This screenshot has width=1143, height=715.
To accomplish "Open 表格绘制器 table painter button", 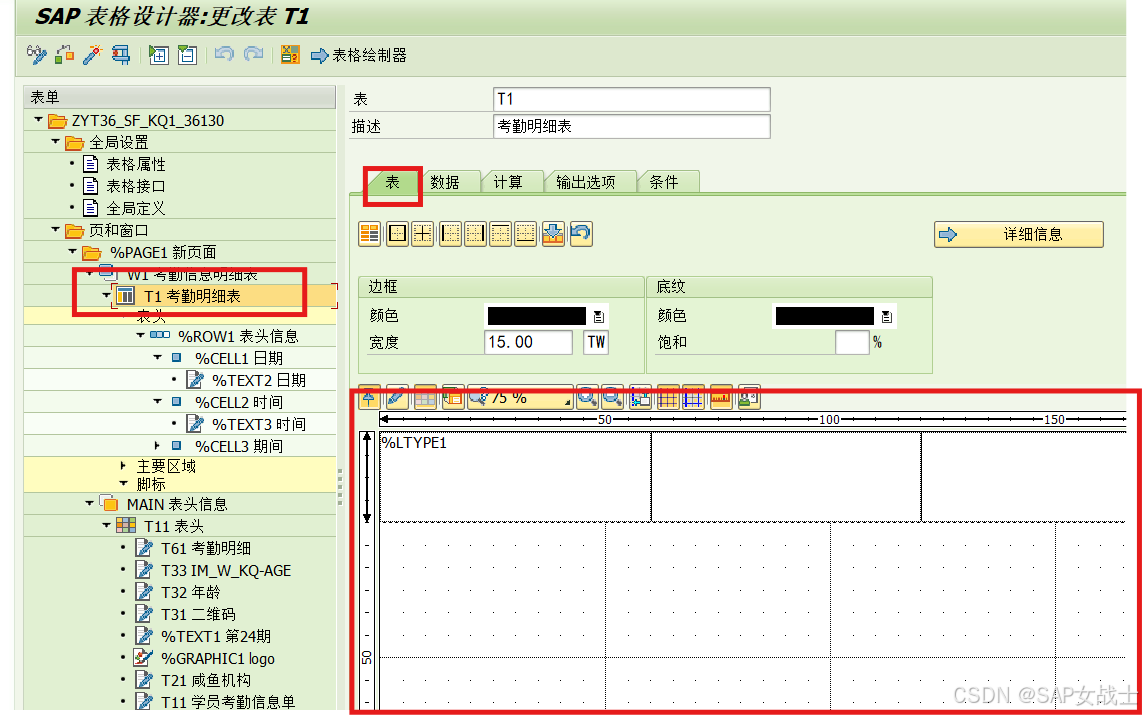I will click(x=359, y=55).
